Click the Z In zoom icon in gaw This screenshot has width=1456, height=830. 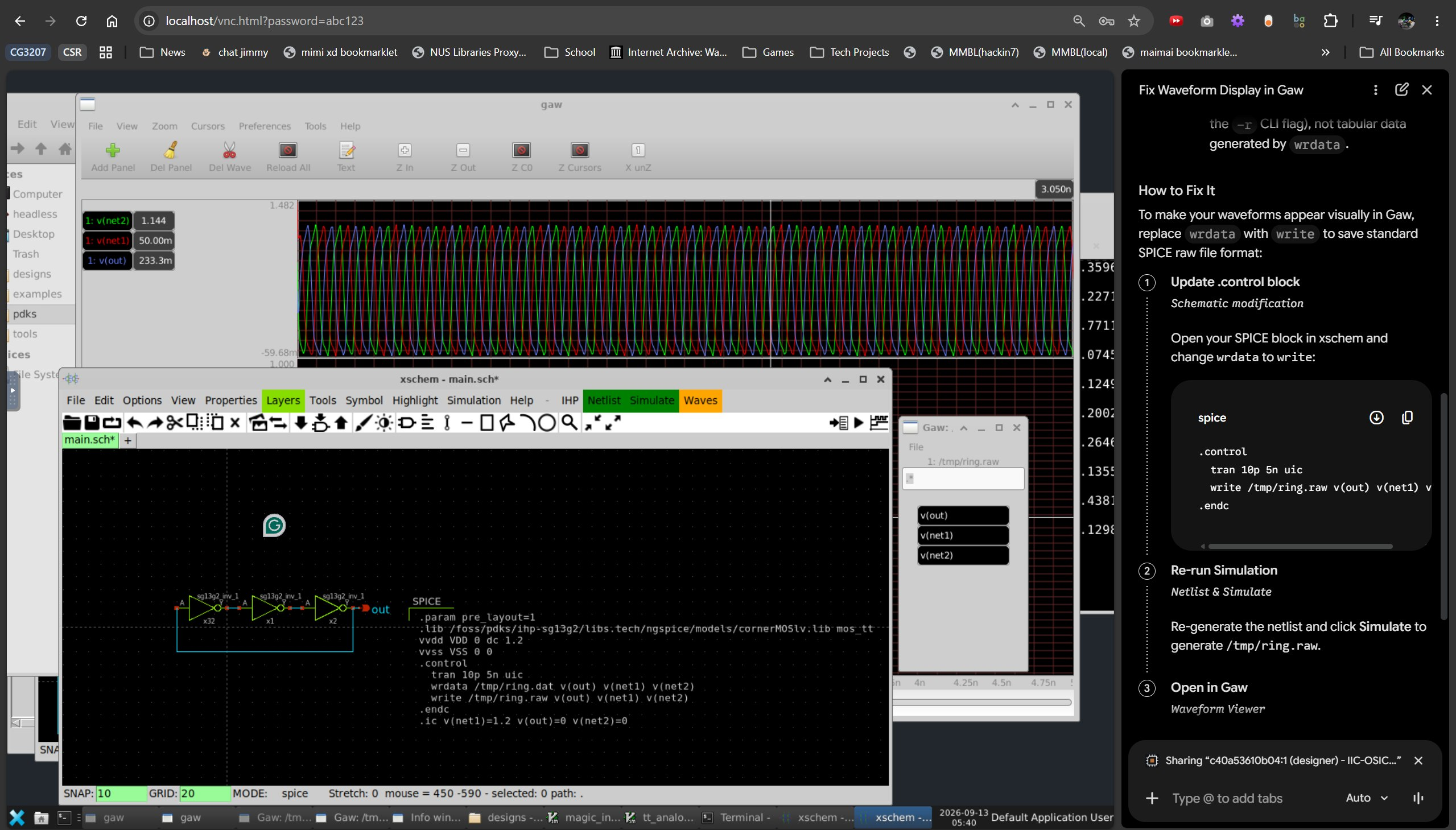tap(405, 150)
